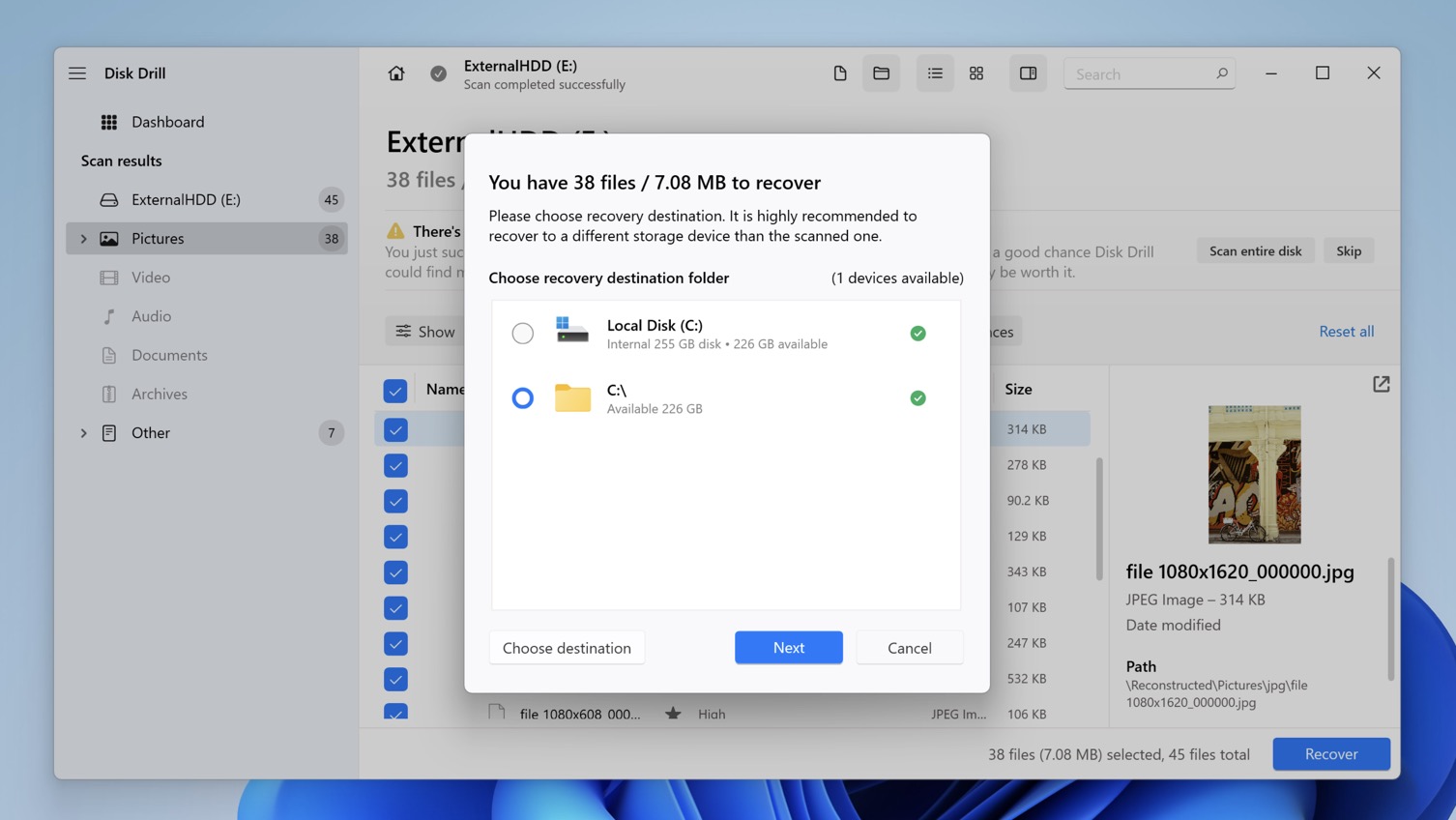The height and width of the screenshot is (820, 1456).
Task: Click the search magnifier icon
Action: (x=1221, y=73)
